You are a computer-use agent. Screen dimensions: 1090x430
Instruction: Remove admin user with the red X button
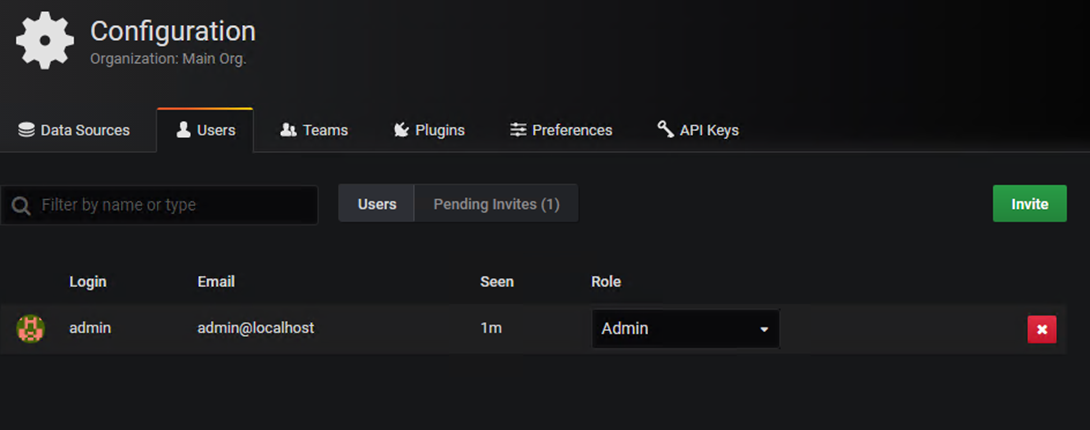[1041, 329]
